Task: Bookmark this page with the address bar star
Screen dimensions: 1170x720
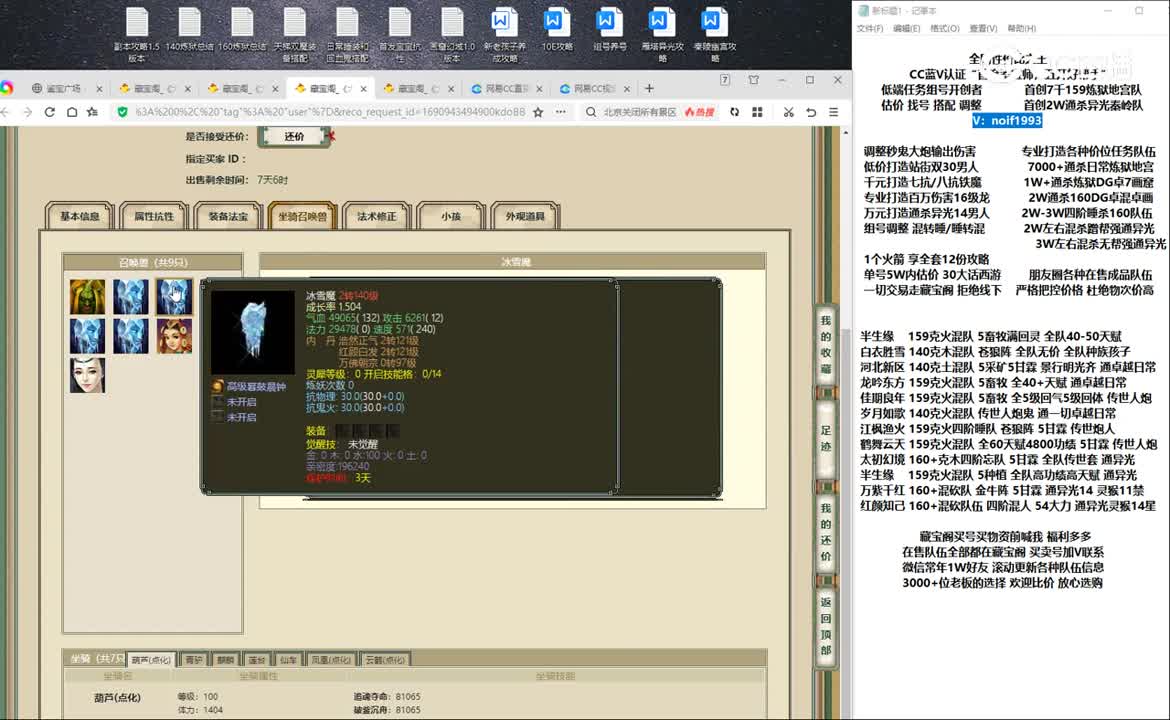Action: 538,112
